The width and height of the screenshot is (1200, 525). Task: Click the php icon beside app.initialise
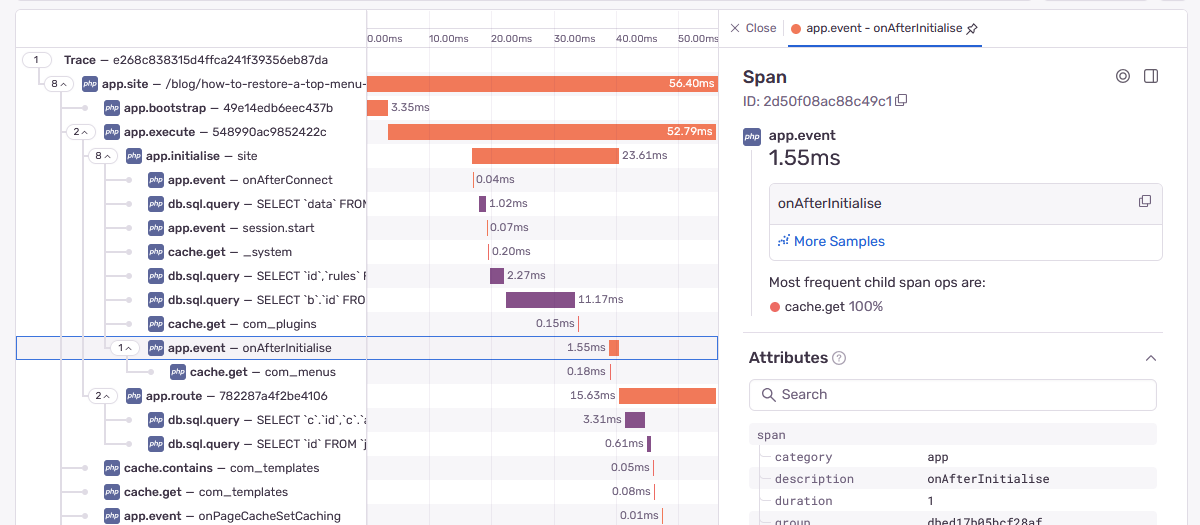(134, 156)
